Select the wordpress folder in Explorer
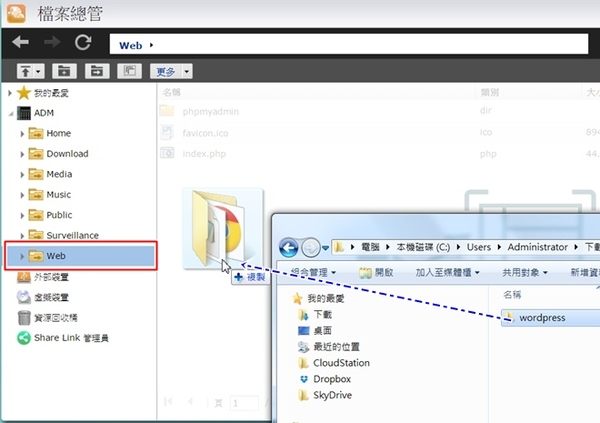Viewport: 600px width, 423px height. click(x=550, y=317)
